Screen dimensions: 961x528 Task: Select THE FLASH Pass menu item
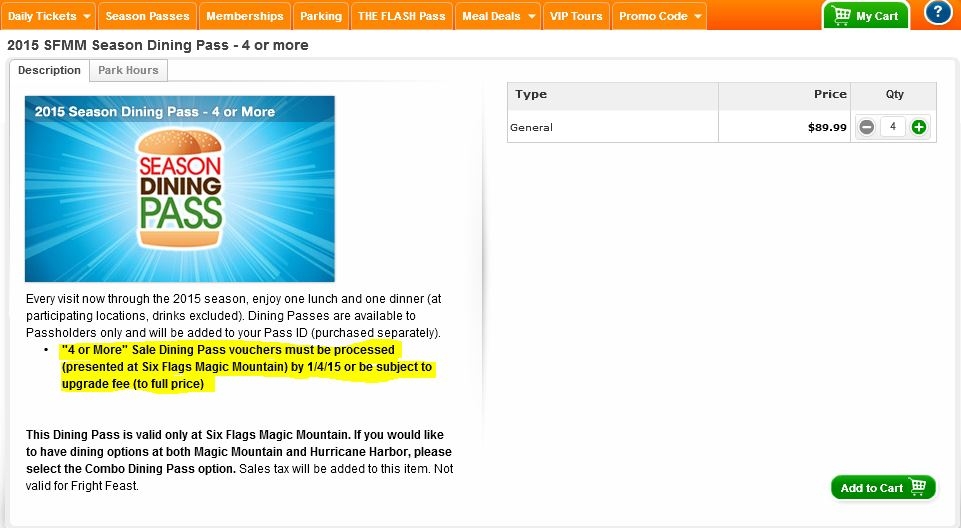pos(401,16)
